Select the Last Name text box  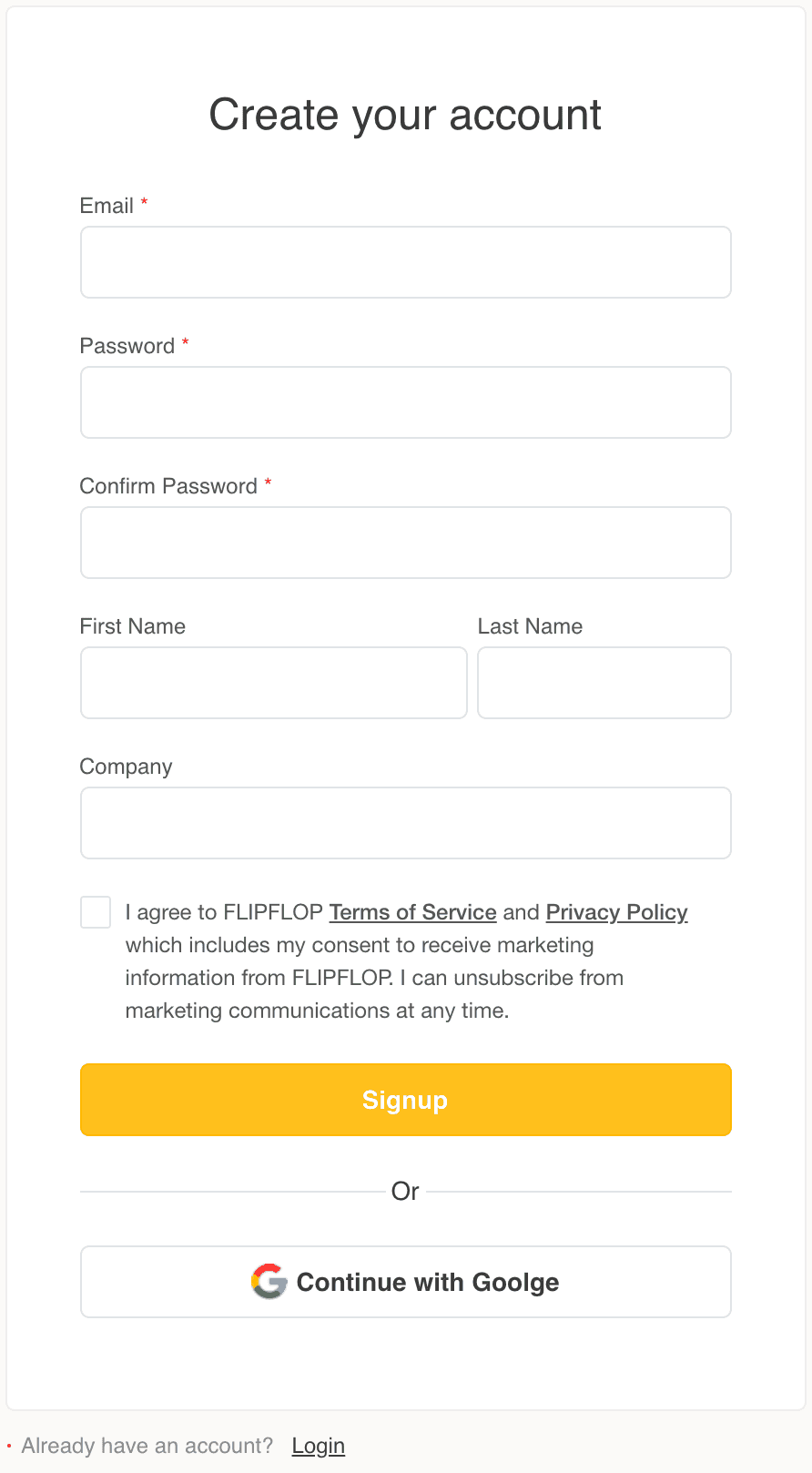tap(604, 683)
